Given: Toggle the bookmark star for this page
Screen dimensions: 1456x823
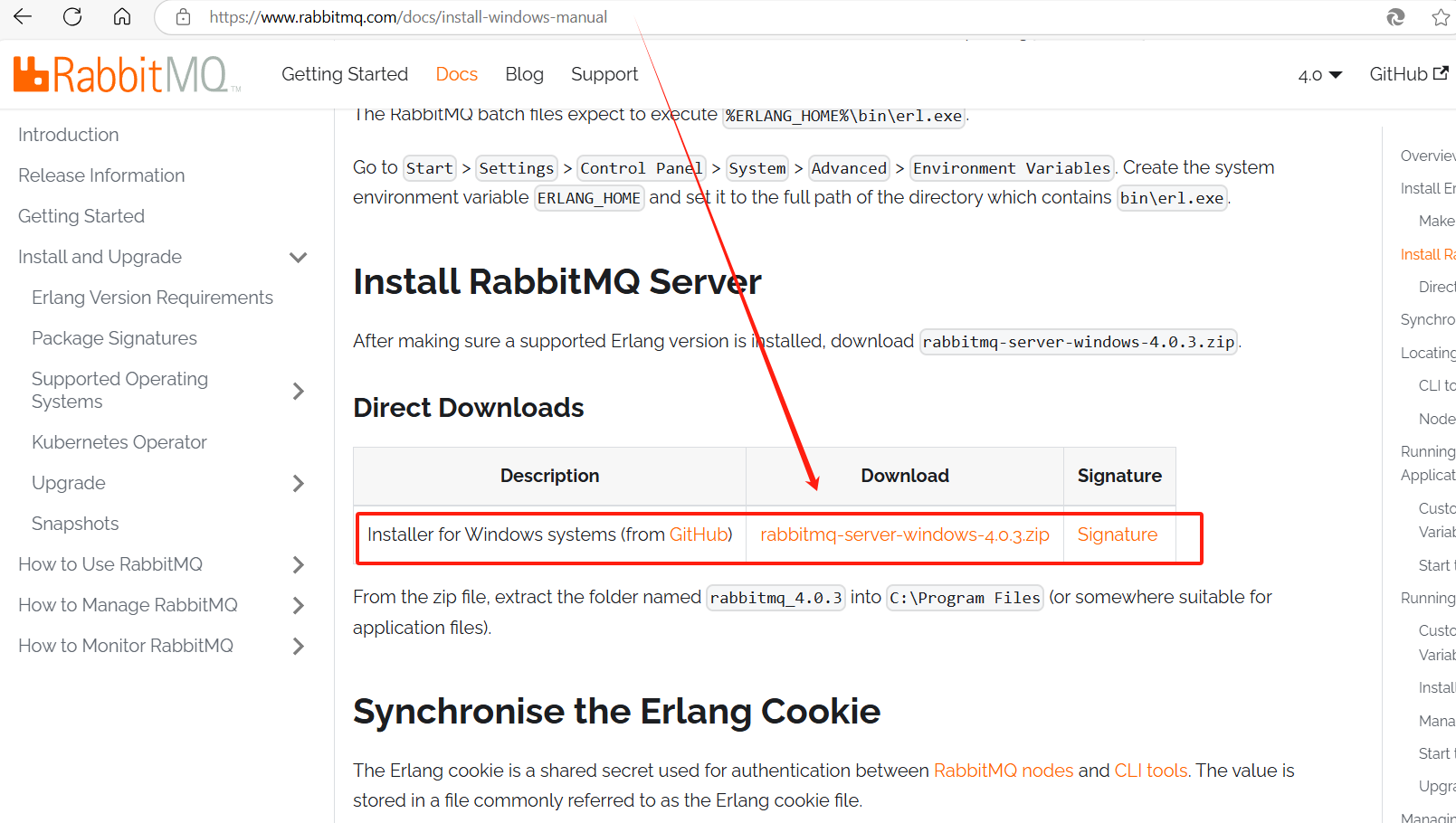Looking at the screenshot, I should [1439, 16].
